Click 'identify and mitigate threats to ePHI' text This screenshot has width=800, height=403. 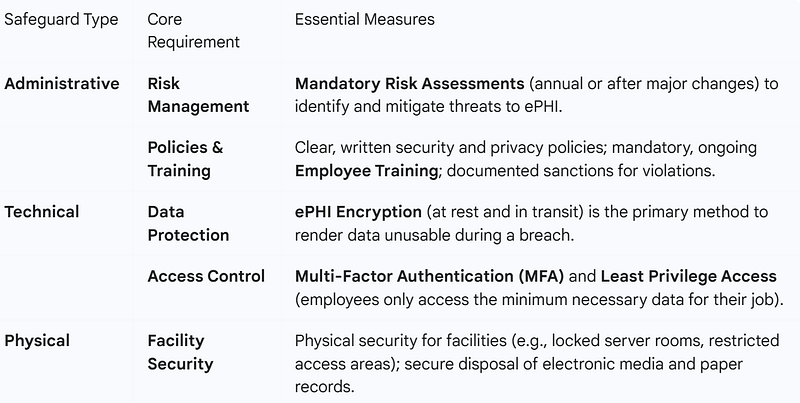(429, 107)
